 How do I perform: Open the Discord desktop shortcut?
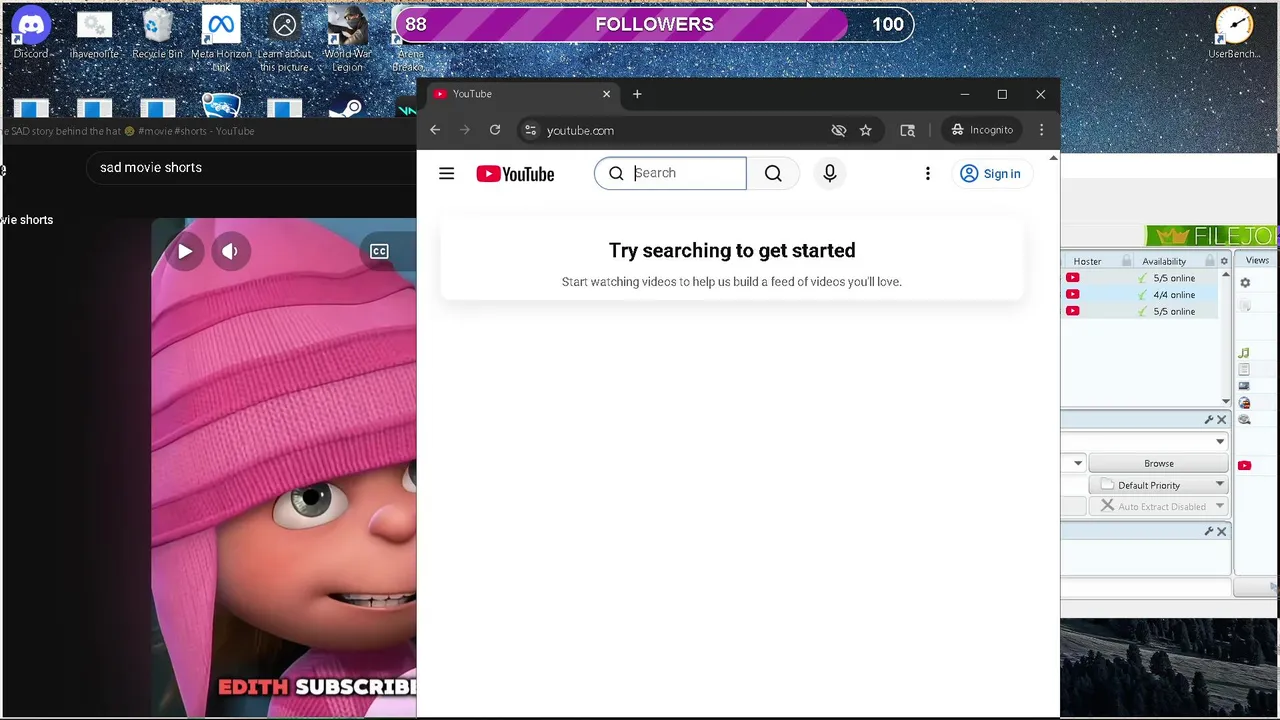click(31, 32)
